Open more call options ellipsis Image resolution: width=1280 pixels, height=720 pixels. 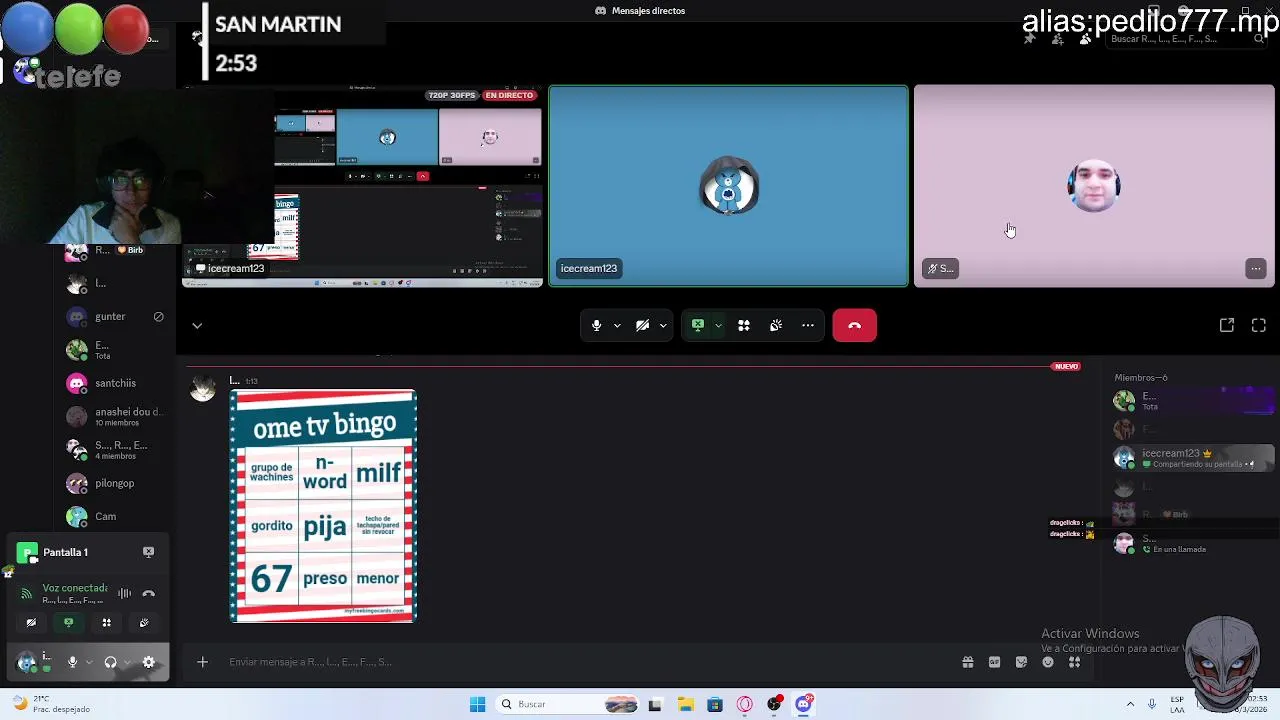(x=808, y=325)
